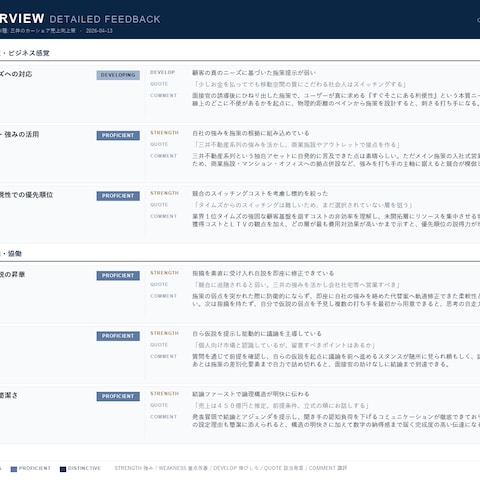Click the PROFICIENT text in the bottom legend

[x=35, y=468]
